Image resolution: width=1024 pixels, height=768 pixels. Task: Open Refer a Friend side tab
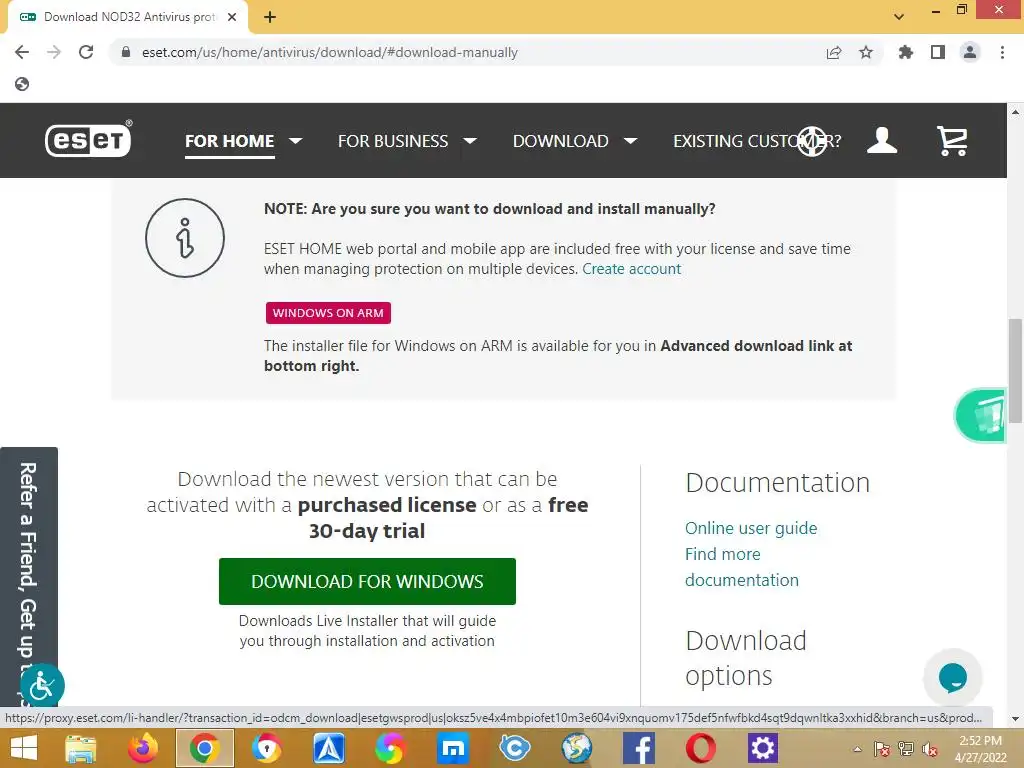pyautogui.click(x=29, y=575)
